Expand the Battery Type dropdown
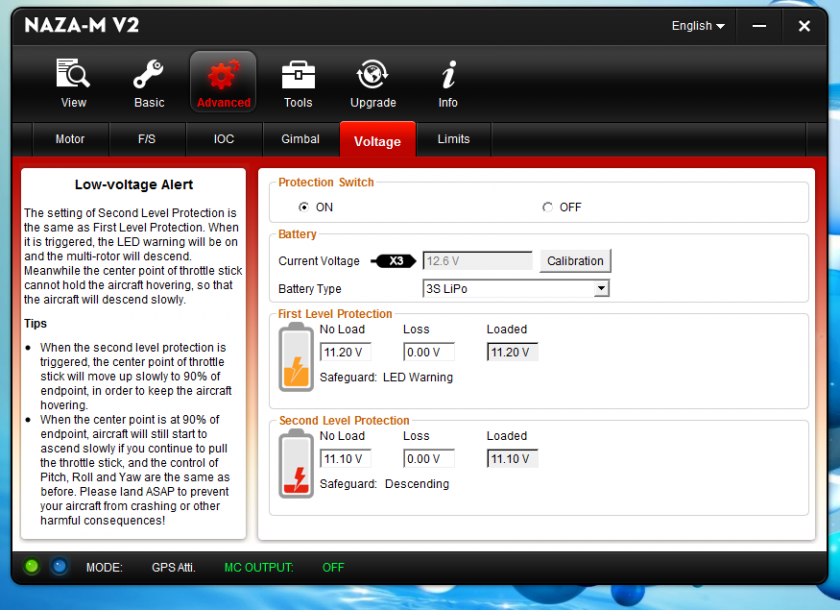 (601, 289)
